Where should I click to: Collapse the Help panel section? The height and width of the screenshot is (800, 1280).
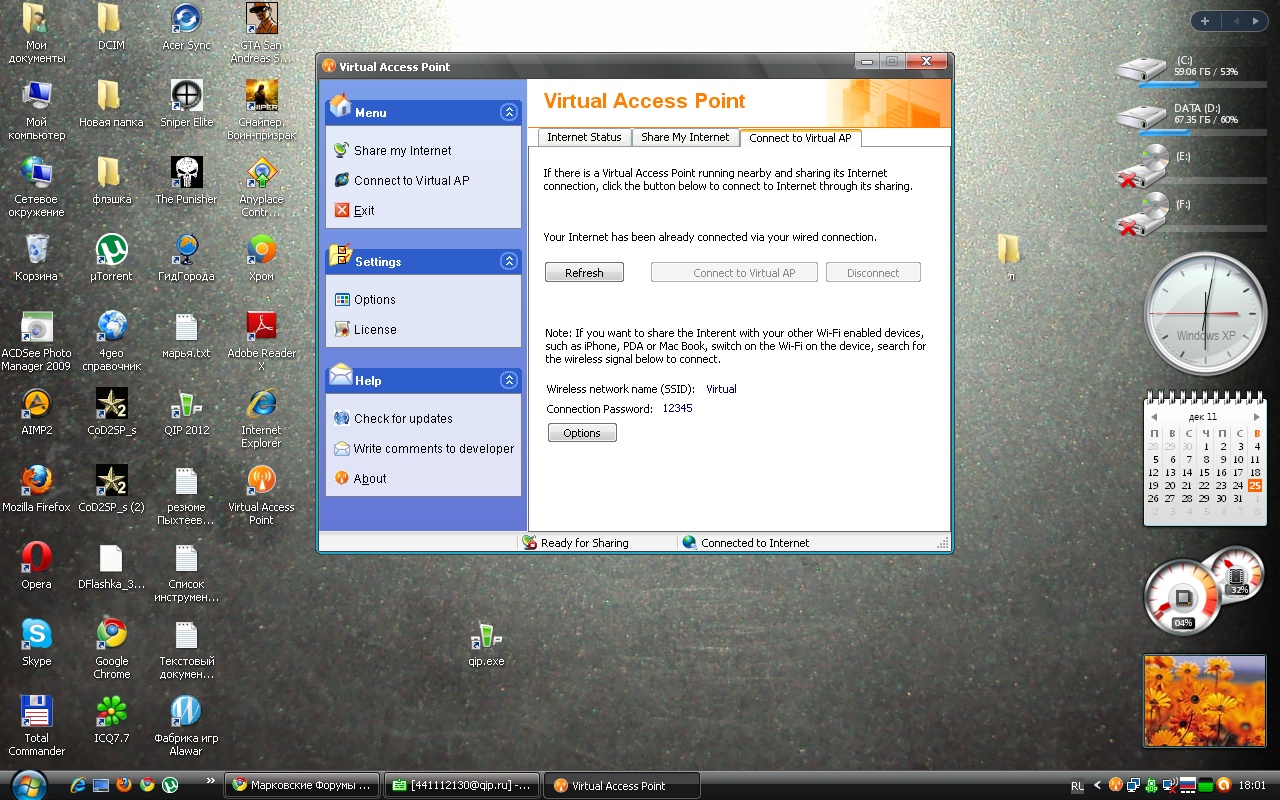[x=509, y=381]
